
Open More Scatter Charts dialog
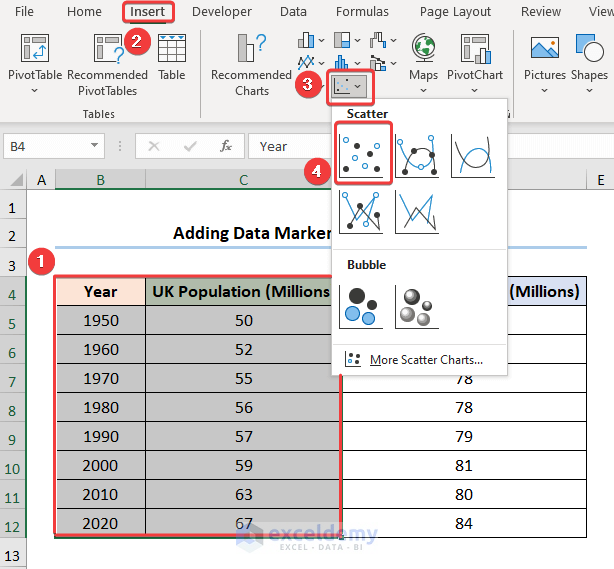point(424,360)
